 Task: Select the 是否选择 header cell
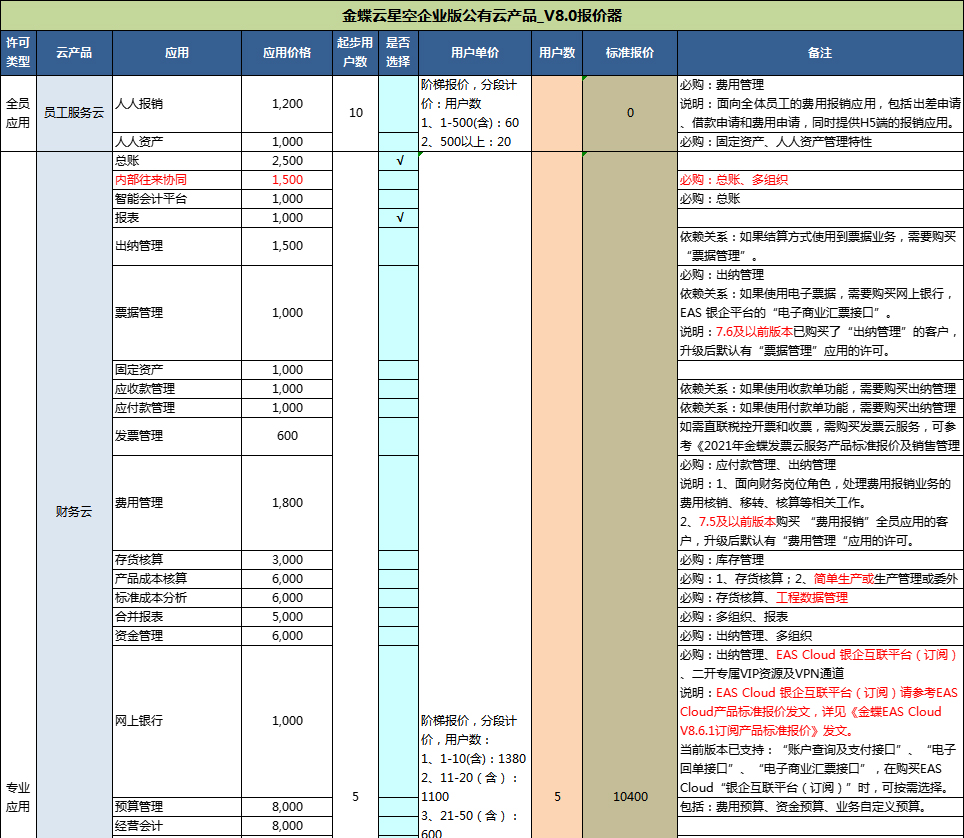point(398,53)
